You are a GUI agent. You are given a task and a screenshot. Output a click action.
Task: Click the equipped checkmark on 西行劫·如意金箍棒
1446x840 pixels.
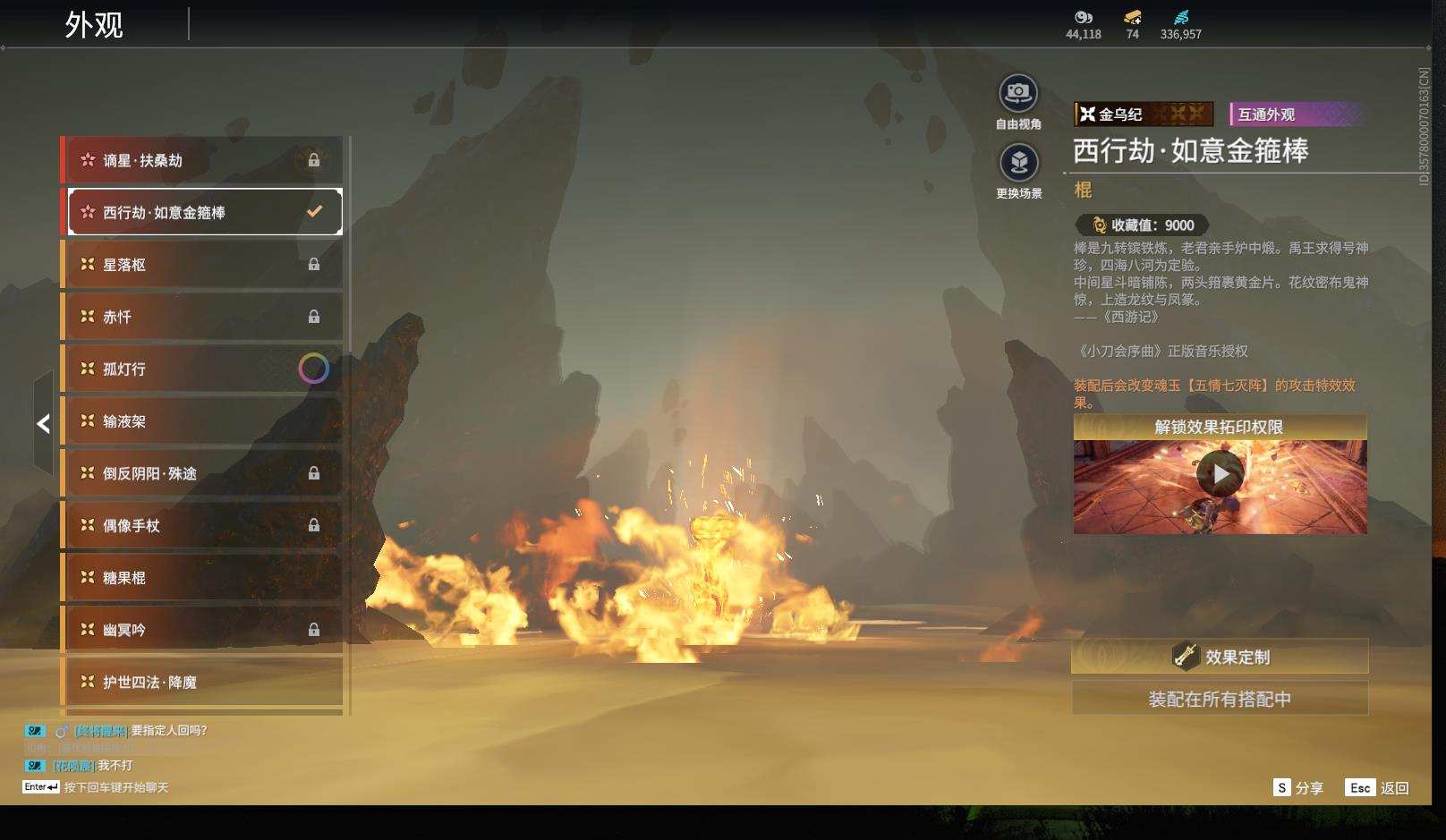coord(314,212)
